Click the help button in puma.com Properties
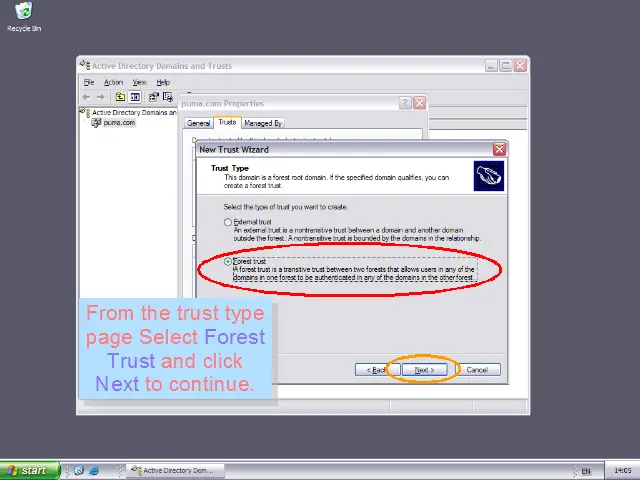 coord(404,103)
